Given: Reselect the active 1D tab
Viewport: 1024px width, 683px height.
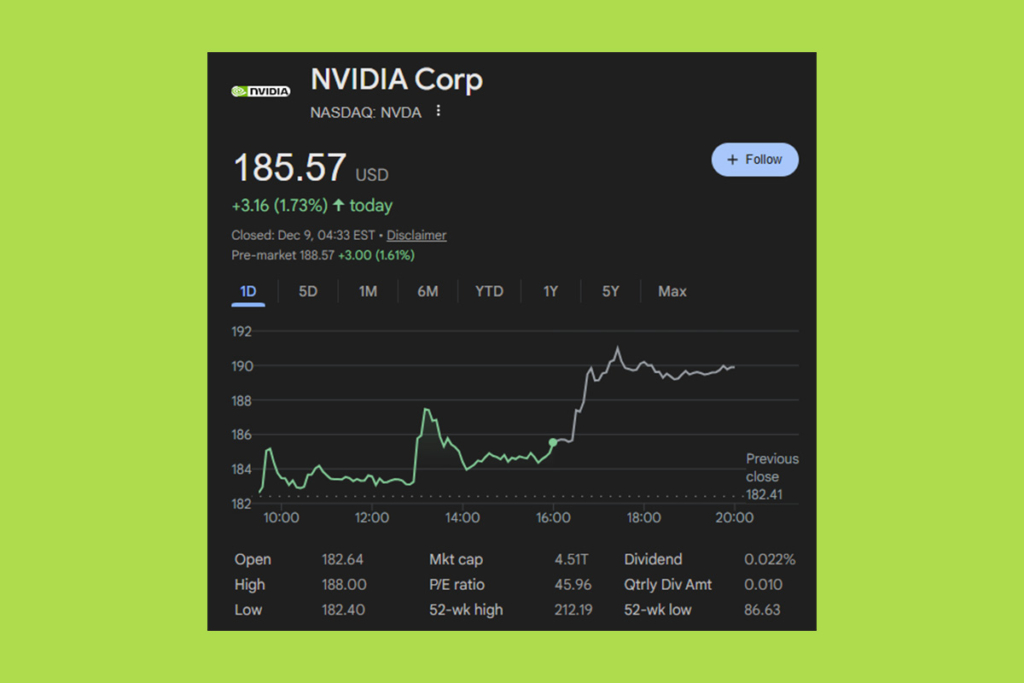Looking at the screenshot, I should point(248,291).
